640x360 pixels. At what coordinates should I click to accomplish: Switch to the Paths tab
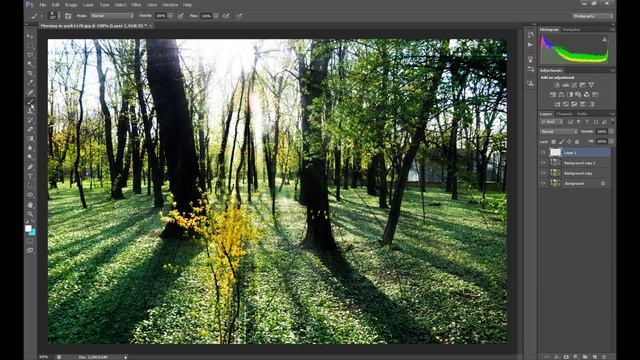pos(582,114)
